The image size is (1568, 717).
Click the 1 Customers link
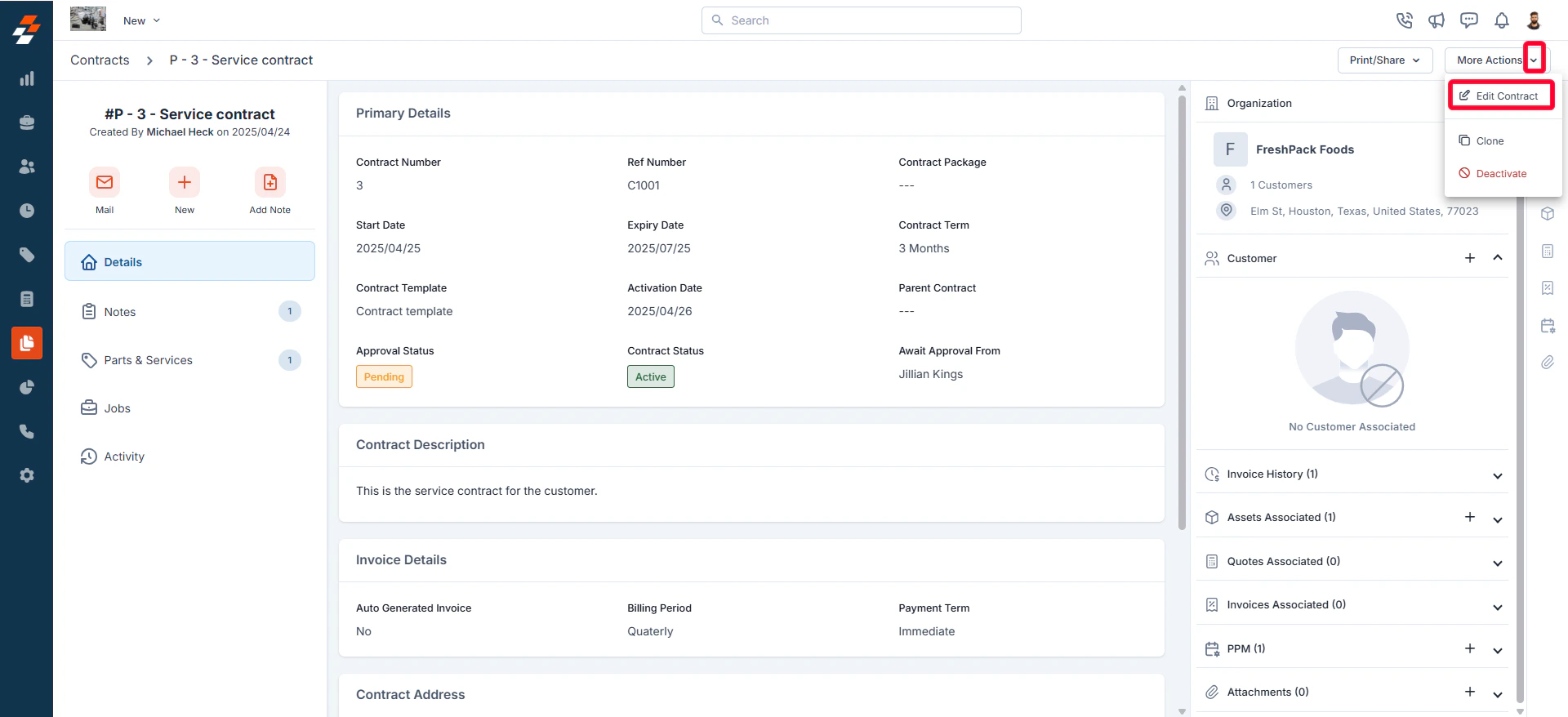click(1281, 185)
